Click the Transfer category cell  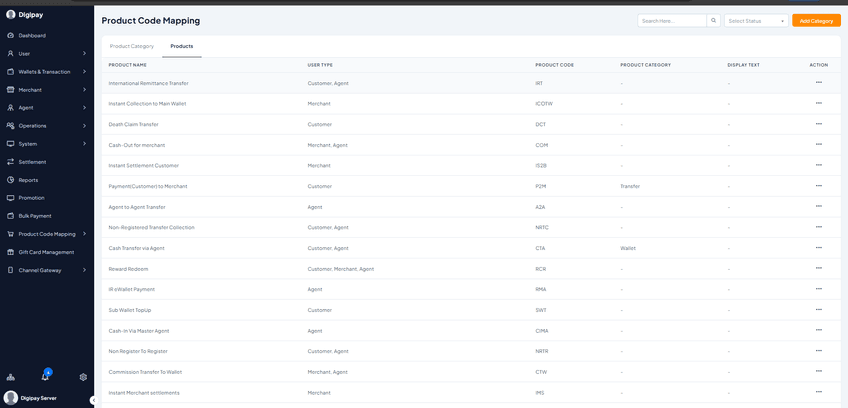coord(630,186)
